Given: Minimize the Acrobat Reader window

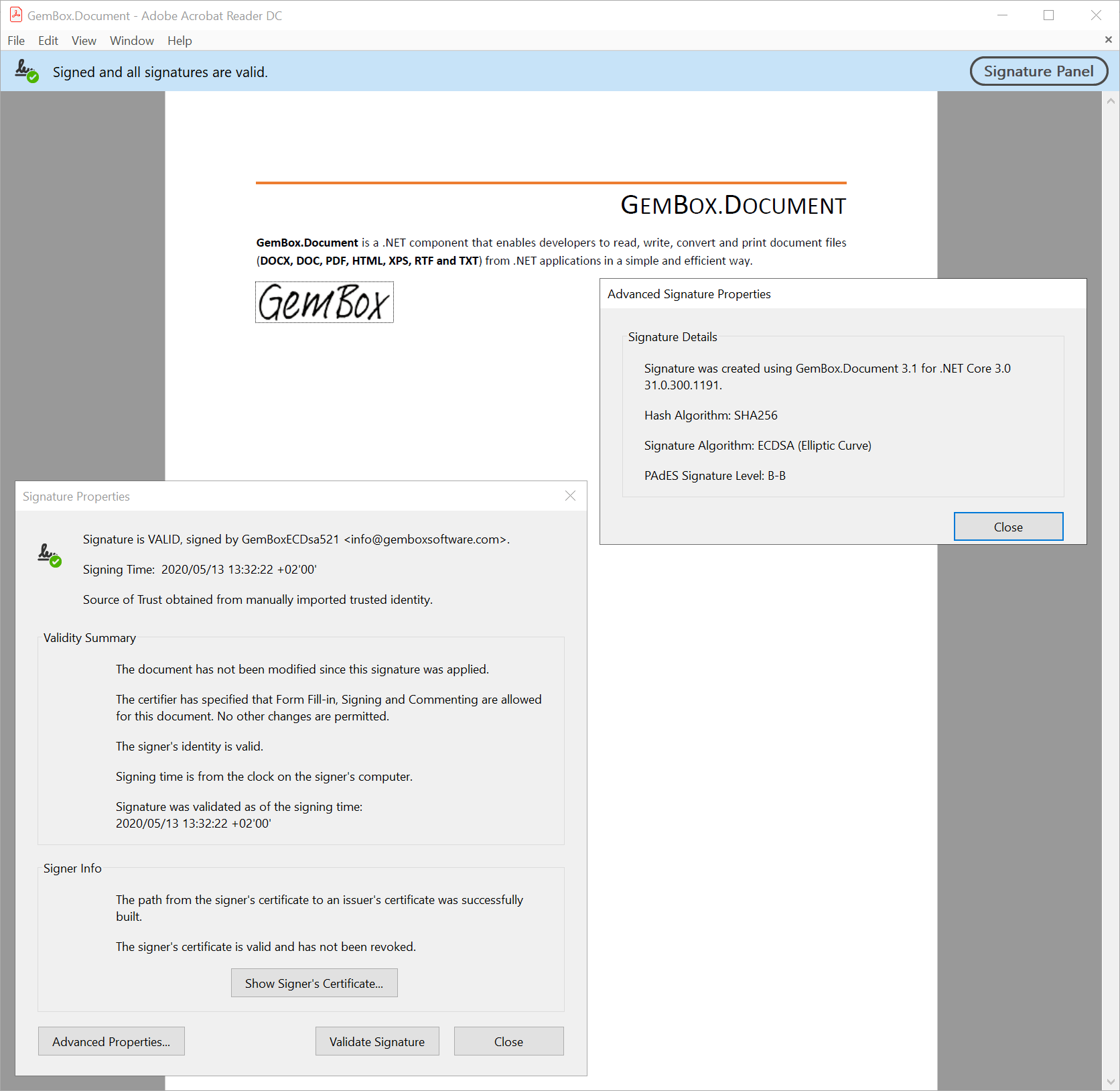Looking at the screenshot, I should tap(1002, 15).
